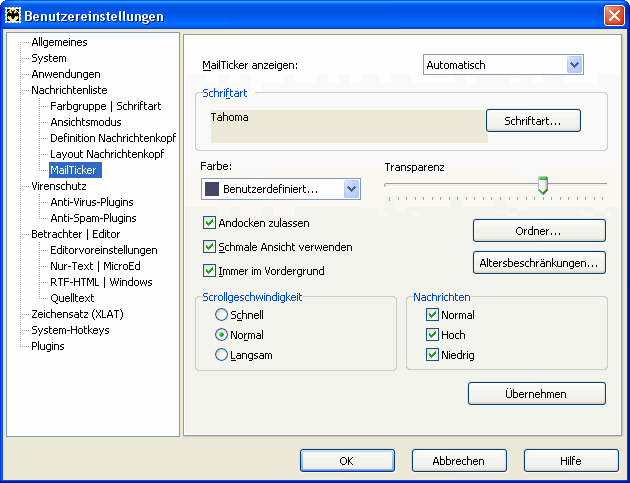Click the Übernehmen button
630x483 pixels.
tap(537, 393)
